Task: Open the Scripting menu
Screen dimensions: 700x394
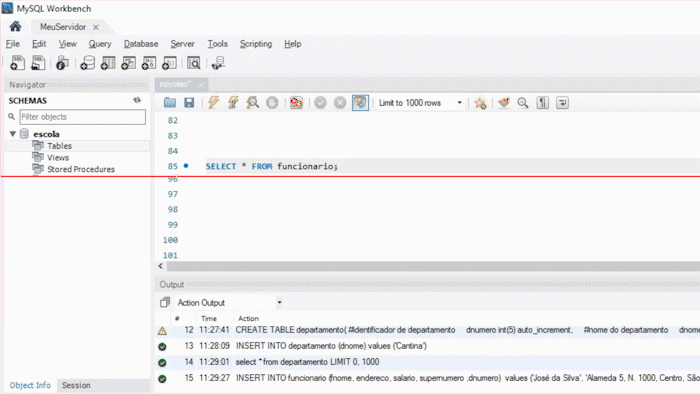Action: 256,44
